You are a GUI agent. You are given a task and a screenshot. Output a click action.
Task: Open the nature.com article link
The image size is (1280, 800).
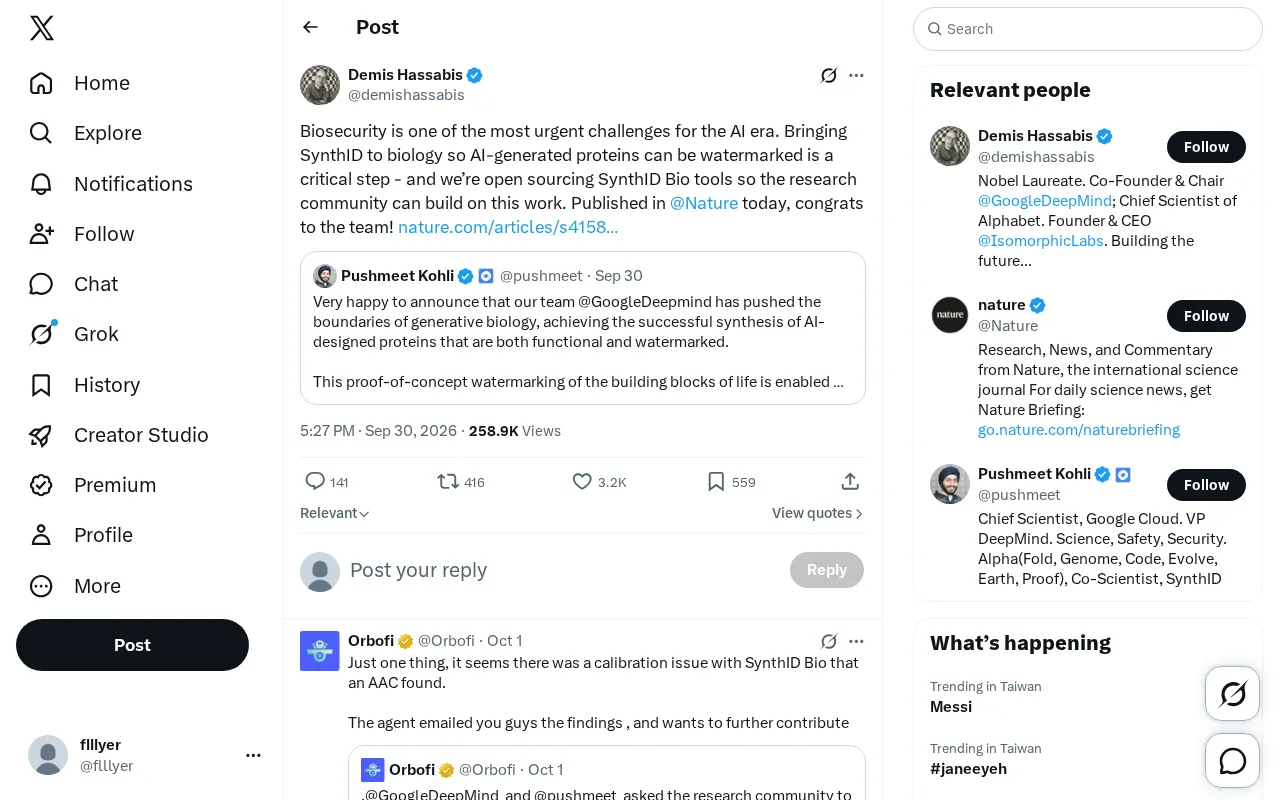pos(508,227)
